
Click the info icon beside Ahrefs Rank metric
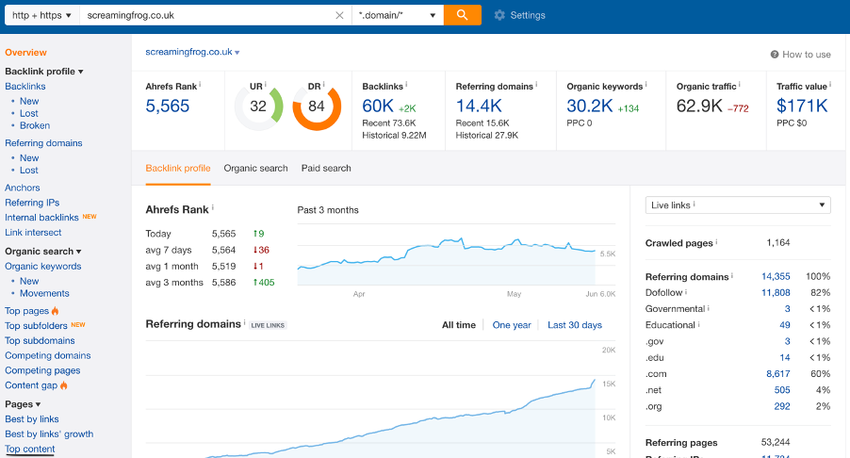[x=200, y=85]
